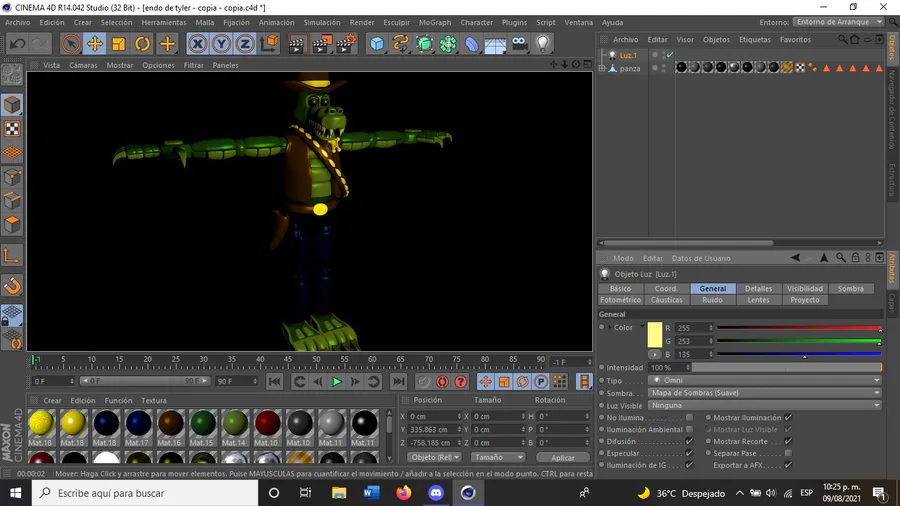Render the active view clapperboard
The height and width of the screenshot is (506, 900).
[297, 44]
